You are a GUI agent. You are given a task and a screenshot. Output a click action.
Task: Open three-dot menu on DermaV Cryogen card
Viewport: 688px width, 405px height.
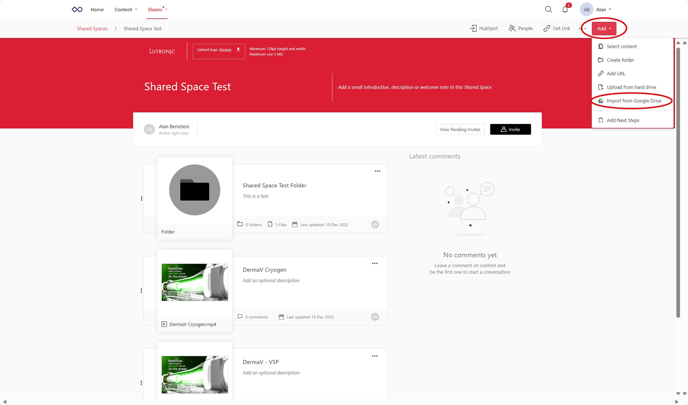pyautogui.click(x=375, y=264)
